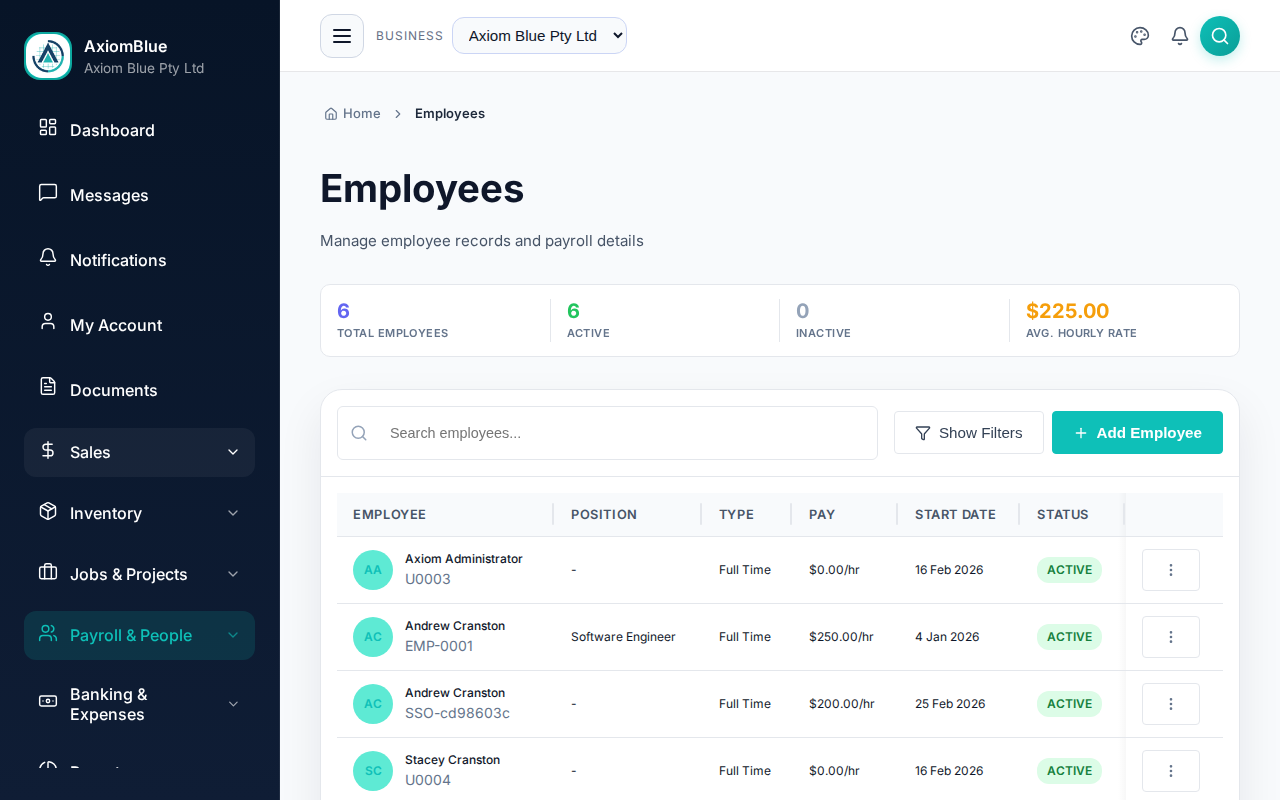The height and width of the screenshot is (800, 1280).
Task: Select Payroll & People menu item
Action: (x=140, y=635)
